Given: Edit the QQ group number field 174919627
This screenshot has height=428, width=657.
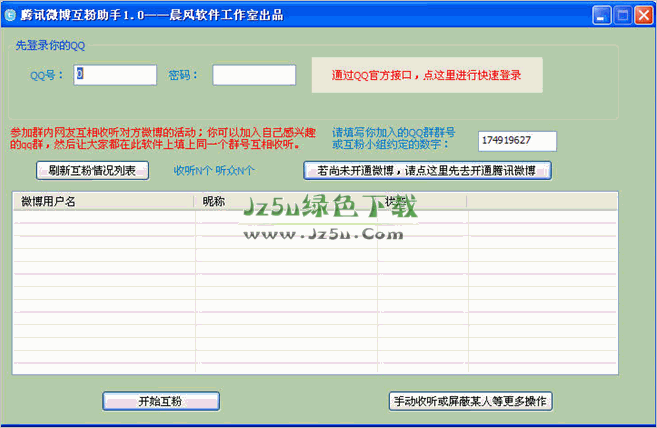Looking at the screenshot, I should [517, 141].
